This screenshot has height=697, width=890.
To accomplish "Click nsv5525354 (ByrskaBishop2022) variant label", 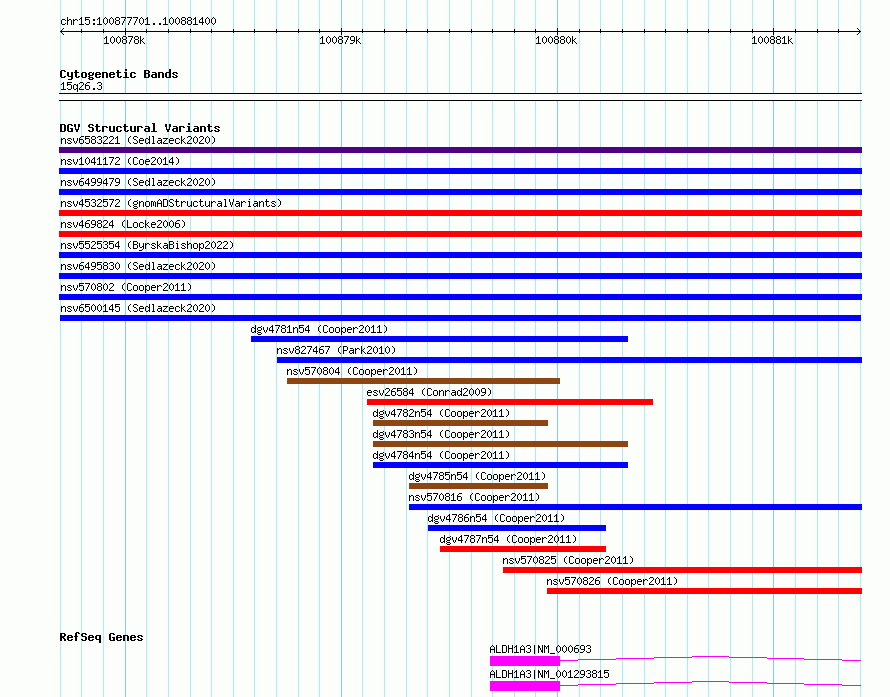I will pos(147,245).
